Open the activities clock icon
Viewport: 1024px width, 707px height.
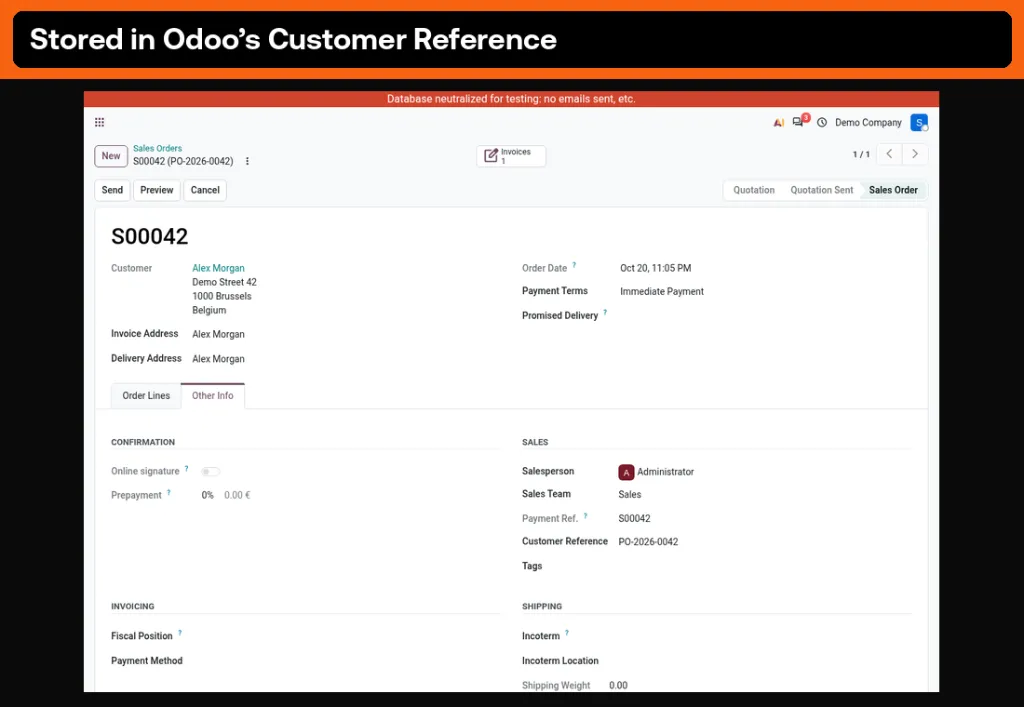click(822, 122)
